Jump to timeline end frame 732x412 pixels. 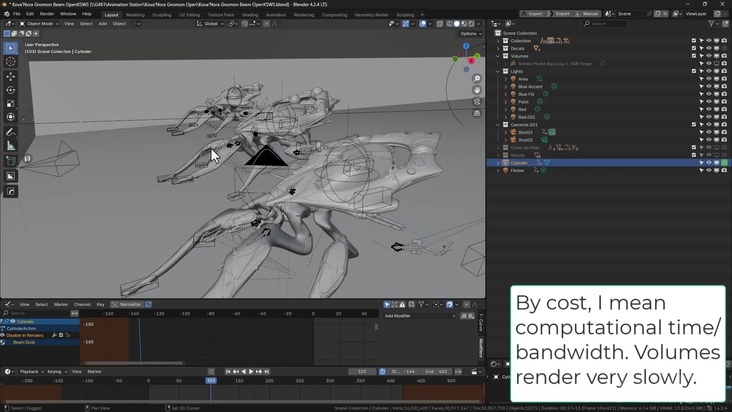tap(267, 371)
